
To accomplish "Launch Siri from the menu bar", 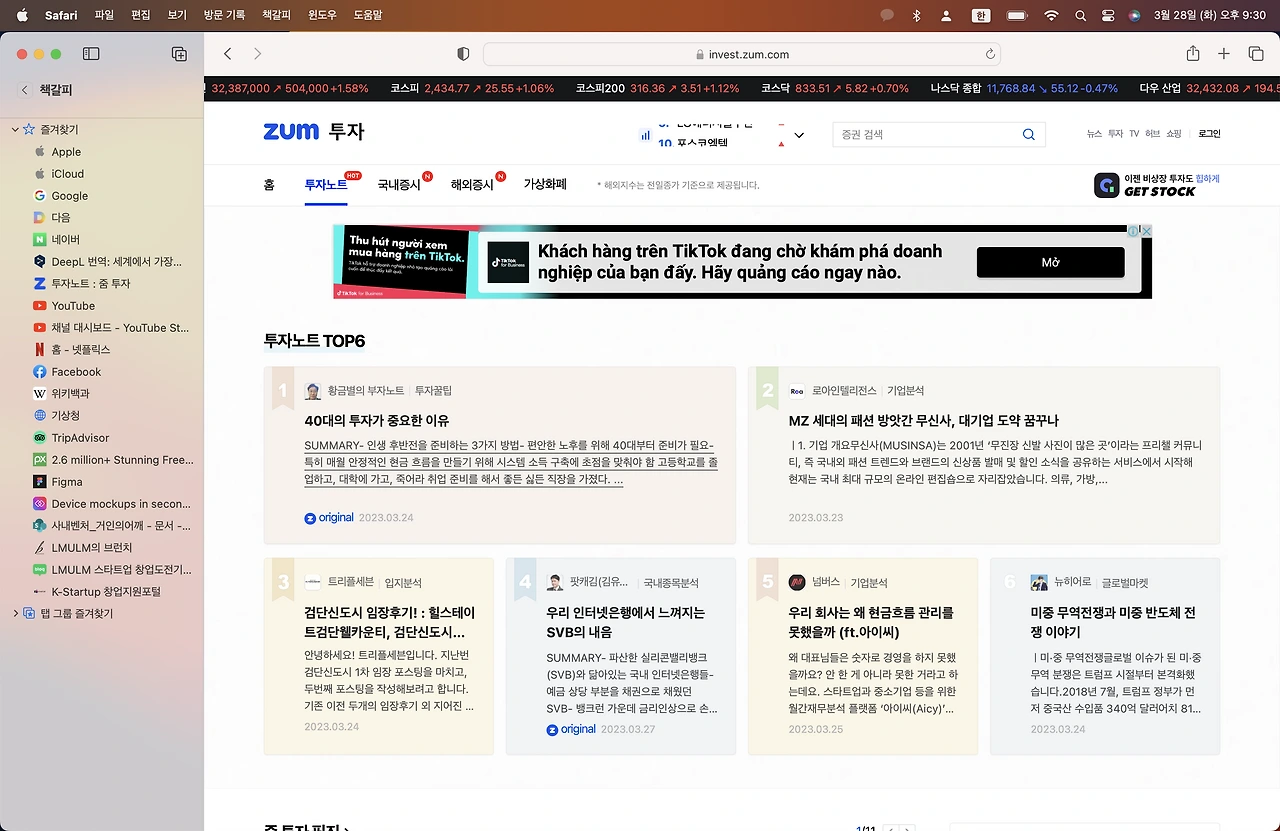I will (1134, 16).
